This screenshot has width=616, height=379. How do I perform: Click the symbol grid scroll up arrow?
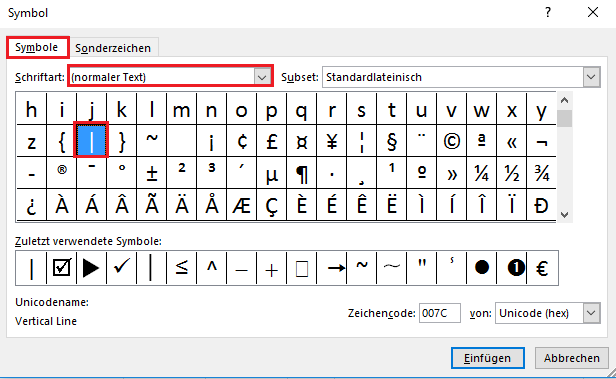point(565,101)
